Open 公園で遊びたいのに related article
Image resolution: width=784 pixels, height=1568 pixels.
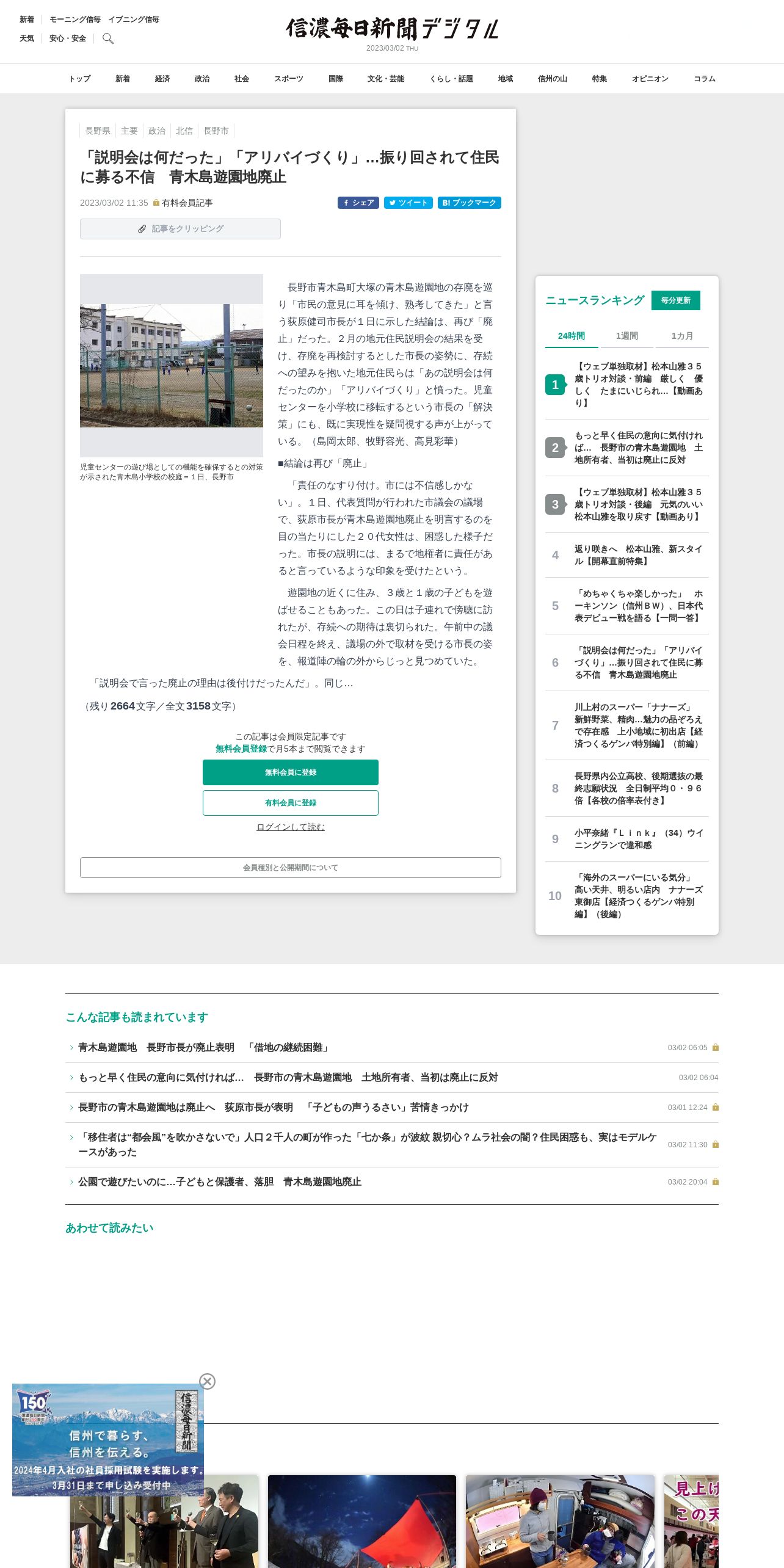pyautogui.click(x=220, y=1182)
